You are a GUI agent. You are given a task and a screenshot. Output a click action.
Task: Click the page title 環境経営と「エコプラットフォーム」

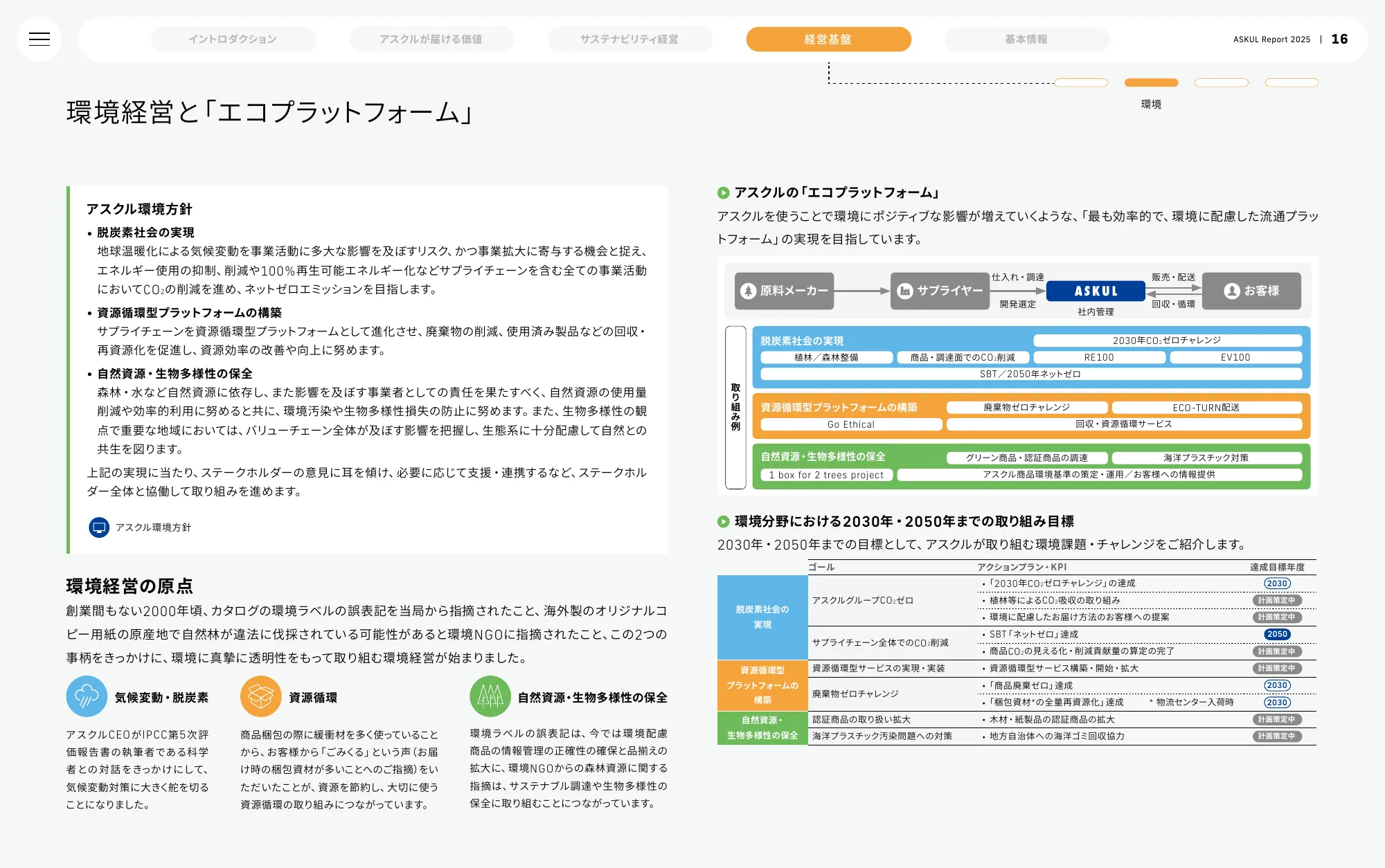point(270,112)
